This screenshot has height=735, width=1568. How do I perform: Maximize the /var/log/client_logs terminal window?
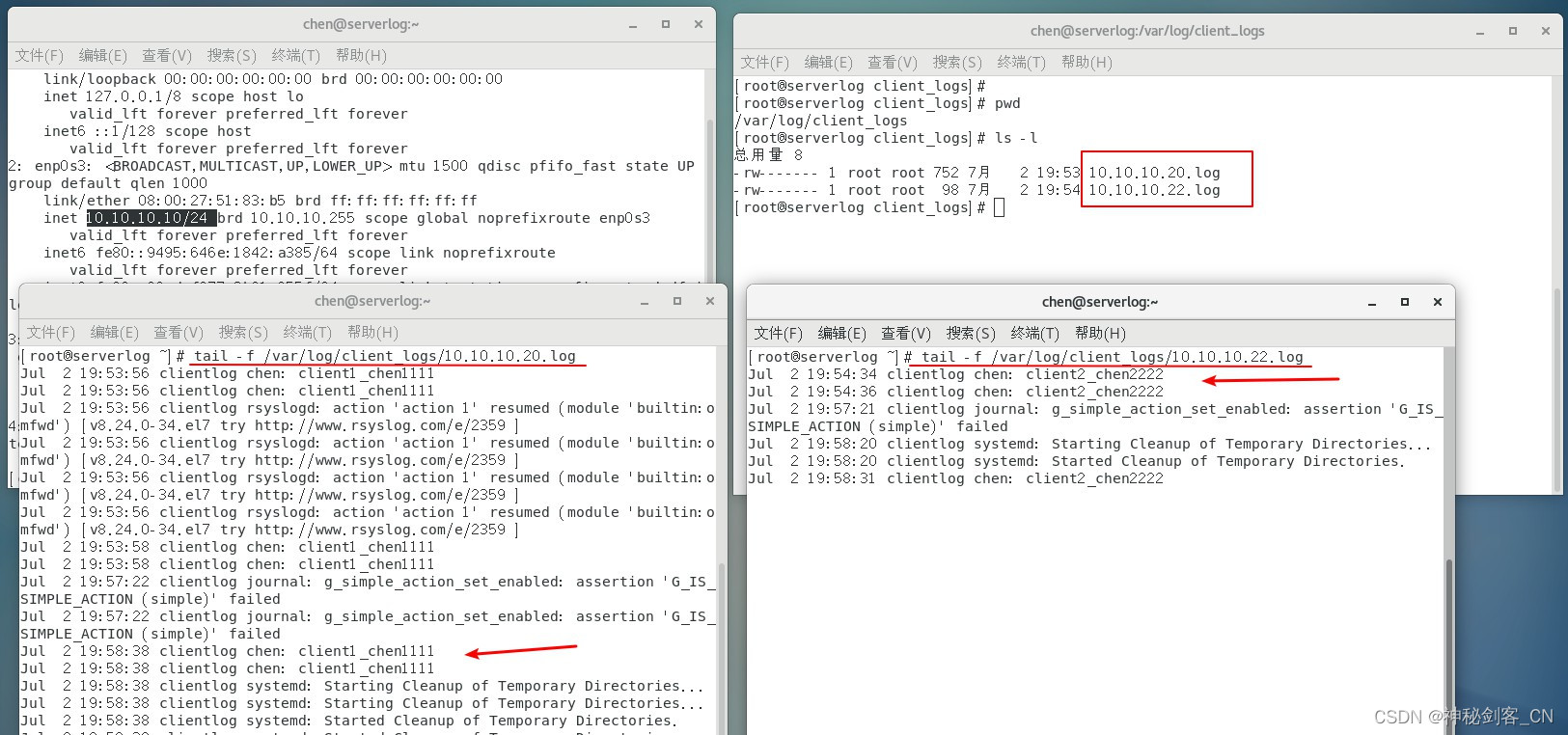[x=1513, y=31]
